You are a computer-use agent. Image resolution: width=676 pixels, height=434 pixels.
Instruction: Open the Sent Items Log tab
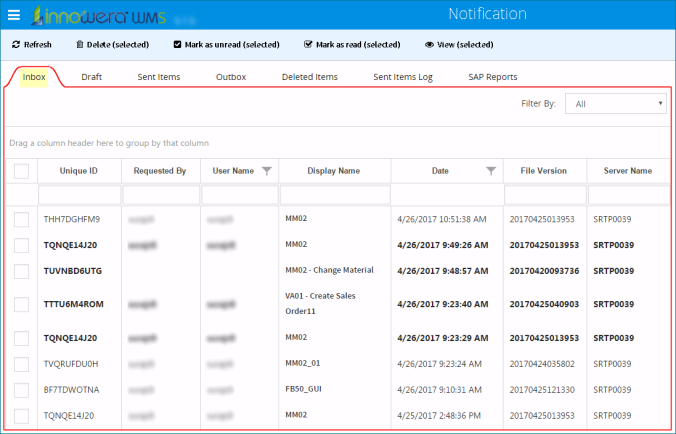click(x=403, y=77)
